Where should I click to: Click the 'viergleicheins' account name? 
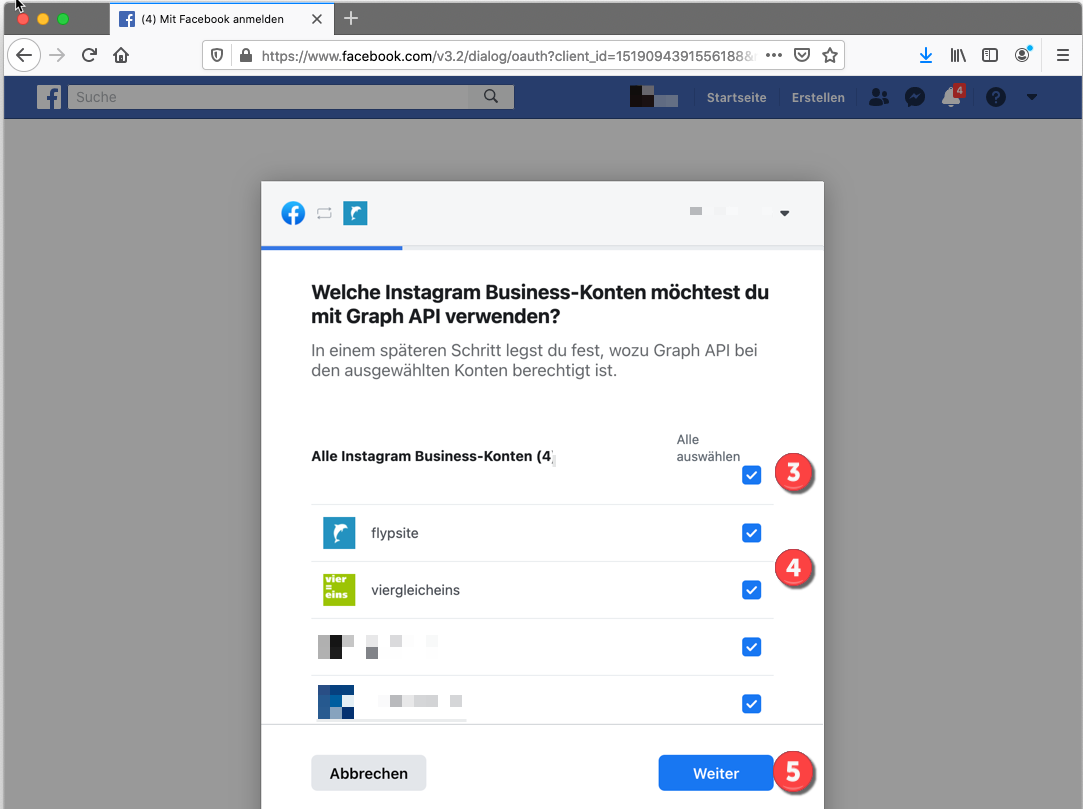coord(415,590)
